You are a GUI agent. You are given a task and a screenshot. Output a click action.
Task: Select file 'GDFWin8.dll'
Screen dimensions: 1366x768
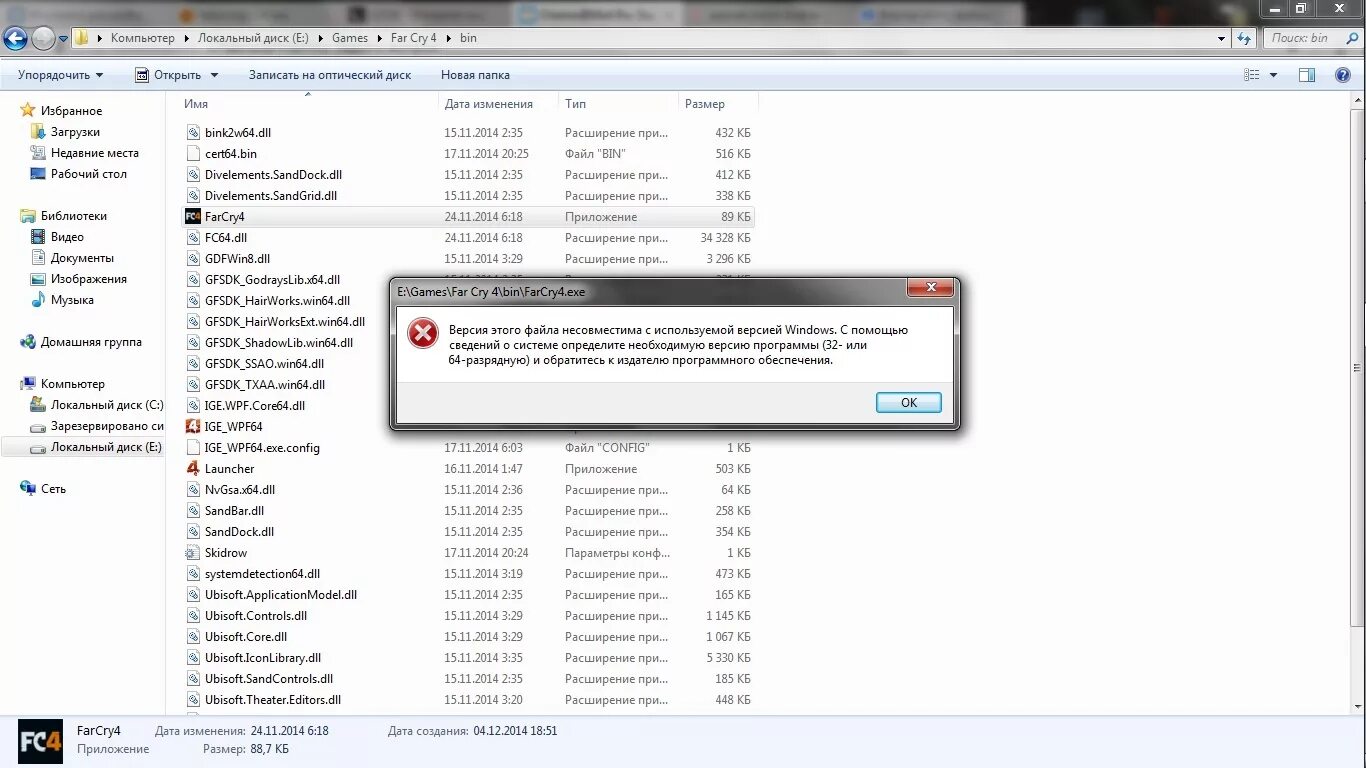[237, 259]
